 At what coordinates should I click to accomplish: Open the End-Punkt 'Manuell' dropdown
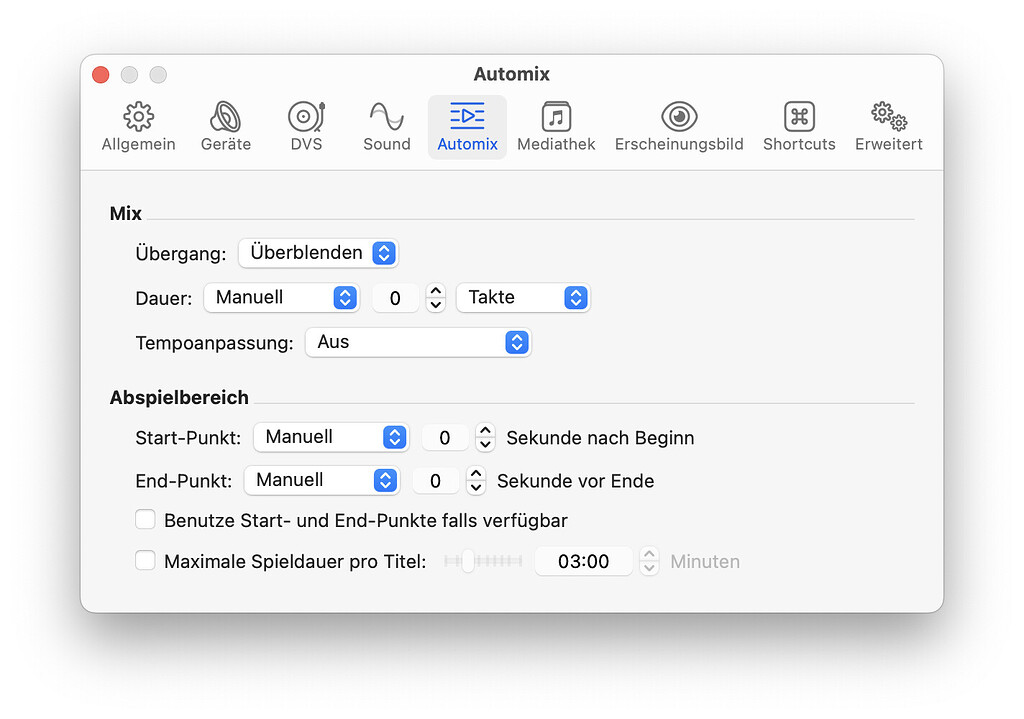(x=321, y=480)
